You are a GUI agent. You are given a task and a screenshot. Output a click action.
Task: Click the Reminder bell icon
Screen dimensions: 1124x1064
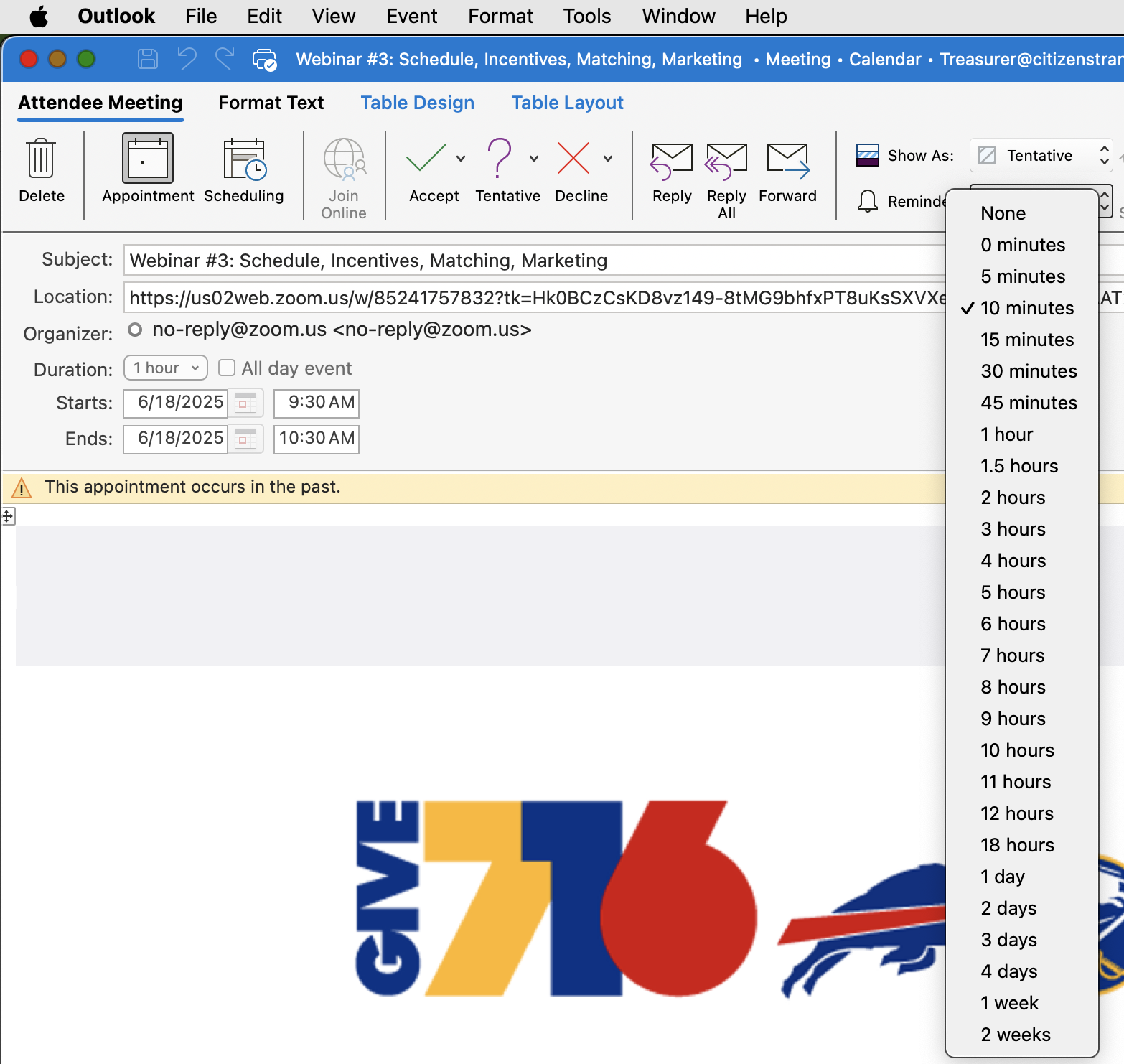click(x=868, y=201)
